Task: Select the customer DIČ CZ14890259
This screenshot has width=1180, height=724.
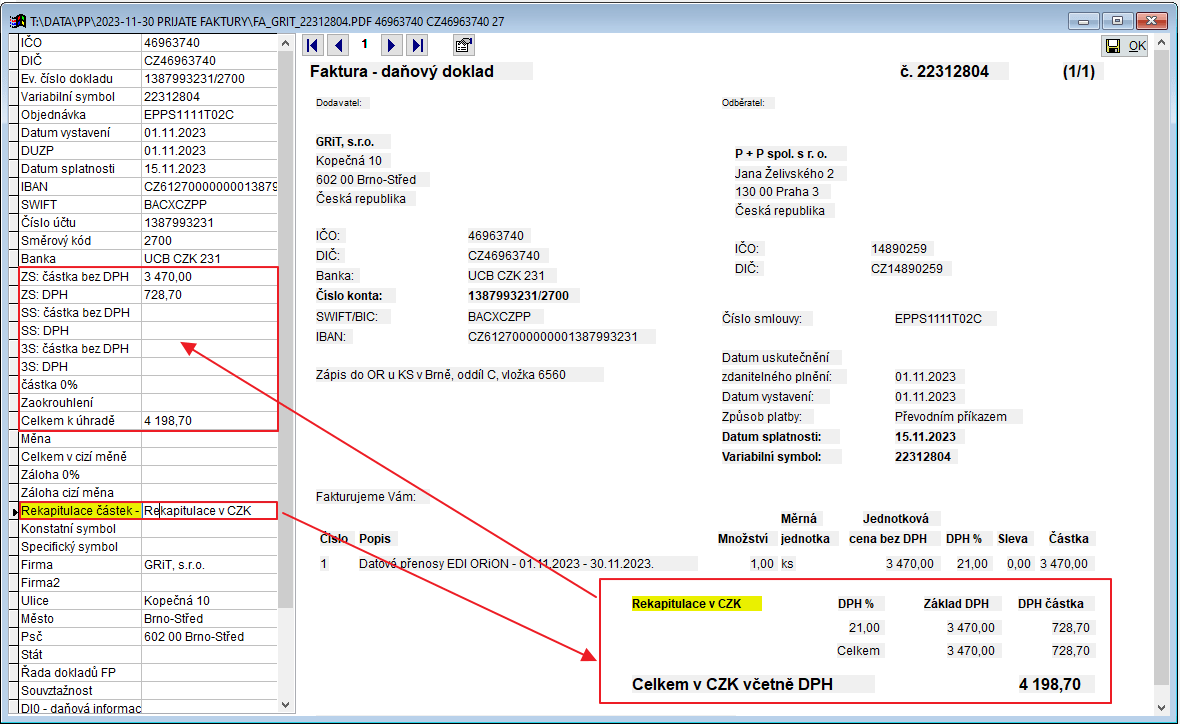Action: coord(907,269)
